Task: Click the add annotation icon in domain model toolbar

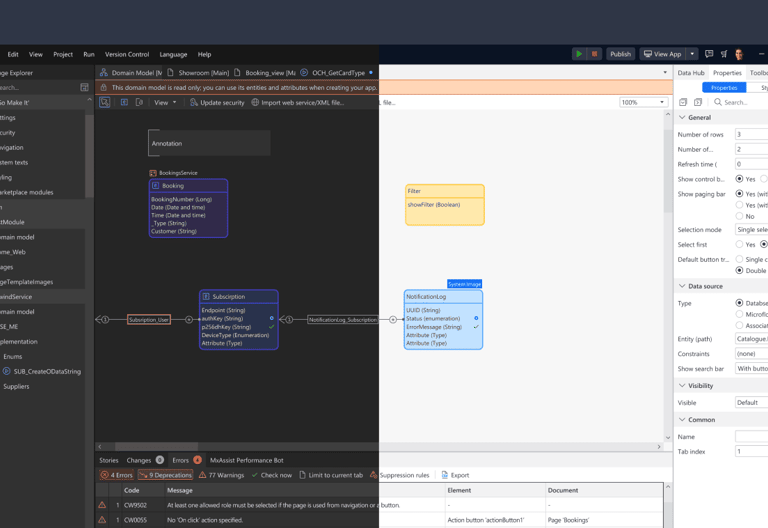Action: pos(139,102)
